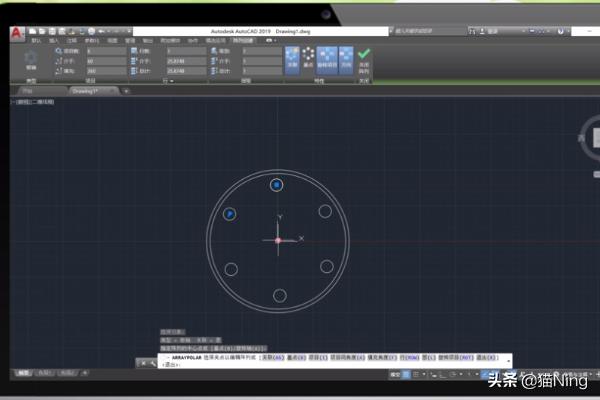Viewport: 600px width, 400px height.
Task: Expand command line history arrow at right end
Action: [508, 361]
